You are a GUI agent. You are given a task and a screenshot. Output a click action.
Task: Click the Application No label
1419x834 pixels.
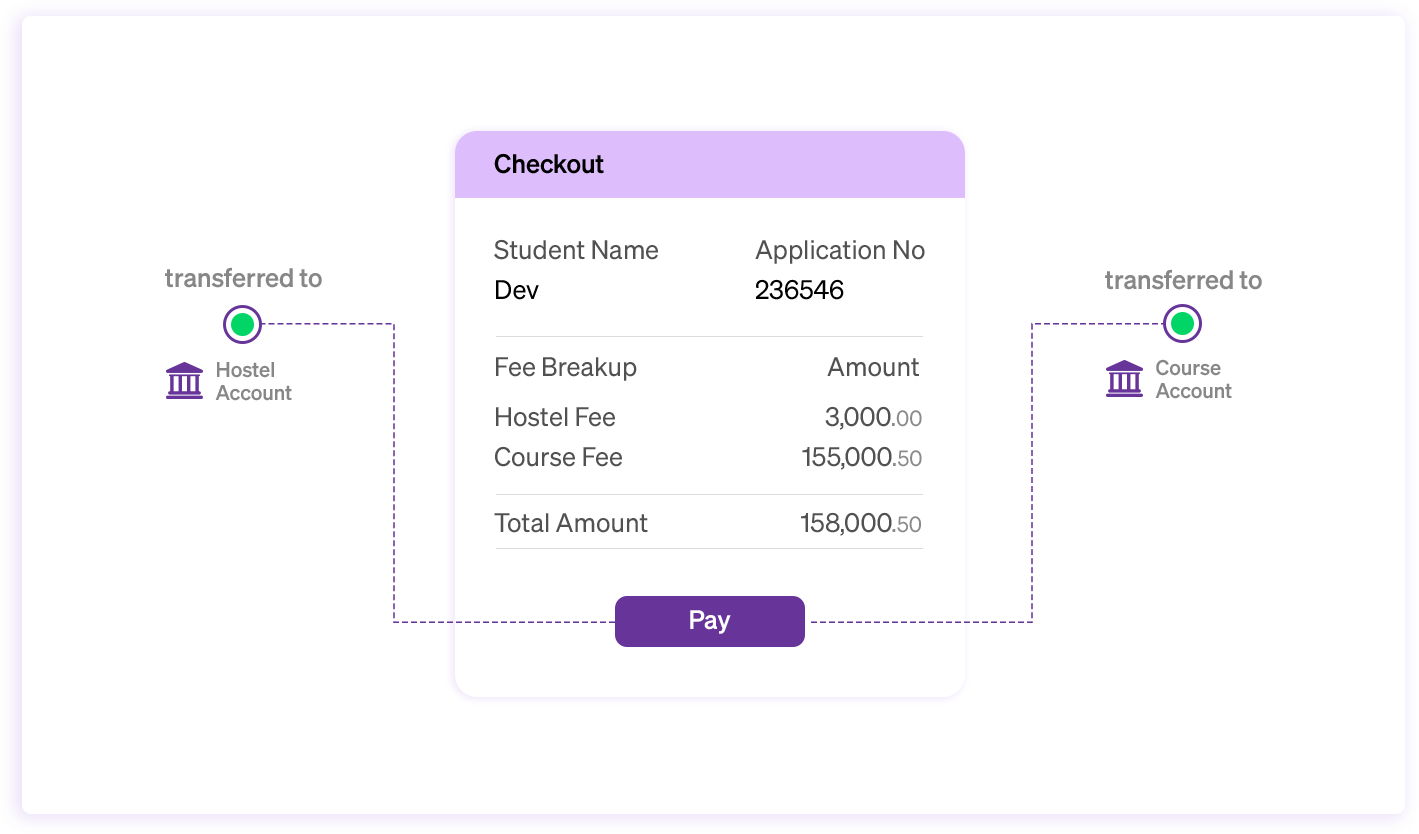(840, 250)
